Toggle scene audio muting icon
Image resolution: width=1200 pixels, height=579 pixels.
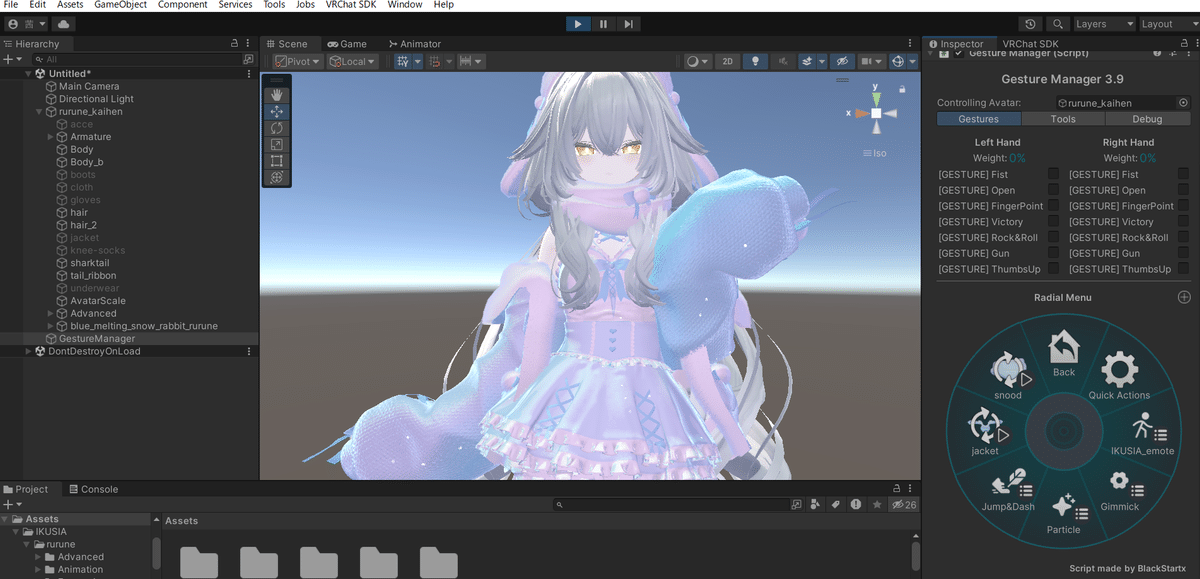pyautogui.click(x=781, y=60)
